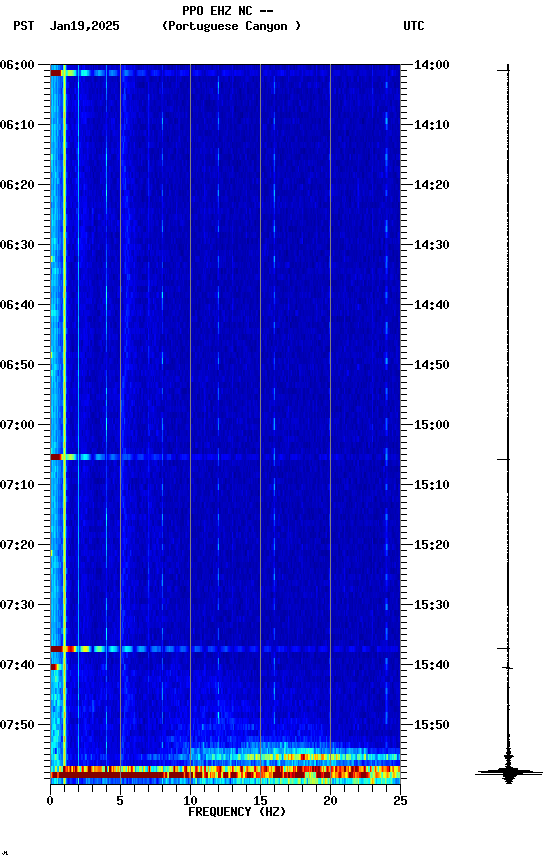
Task: Click the '10' frequency axis label
Action: (x=190, y=801)
